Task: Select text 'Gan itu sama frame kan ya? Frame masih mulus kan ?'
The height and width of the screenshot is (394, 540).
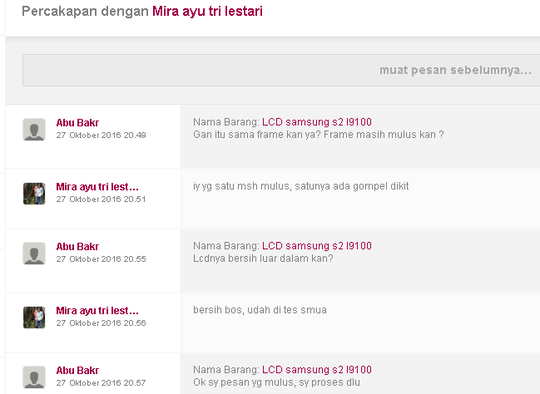Action: point(319,134)
